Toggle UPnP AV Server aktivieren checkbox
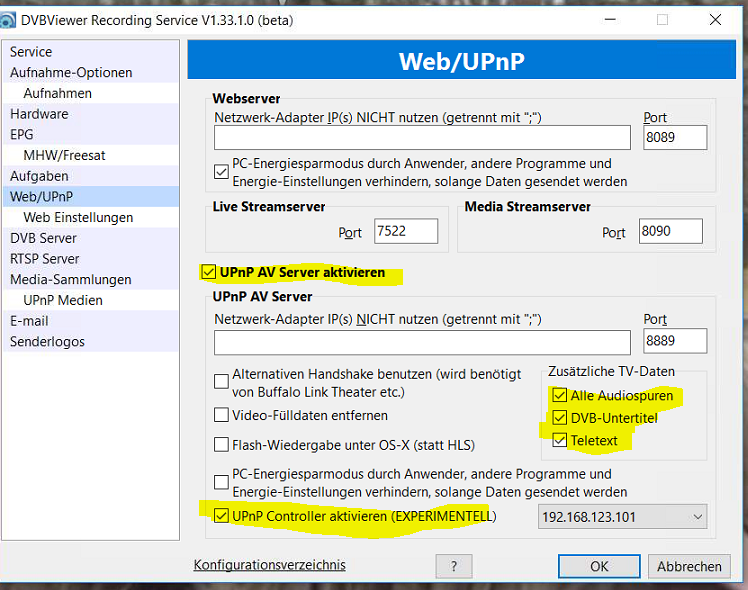Viewport: 748px width, 590px height. point(208,272)
